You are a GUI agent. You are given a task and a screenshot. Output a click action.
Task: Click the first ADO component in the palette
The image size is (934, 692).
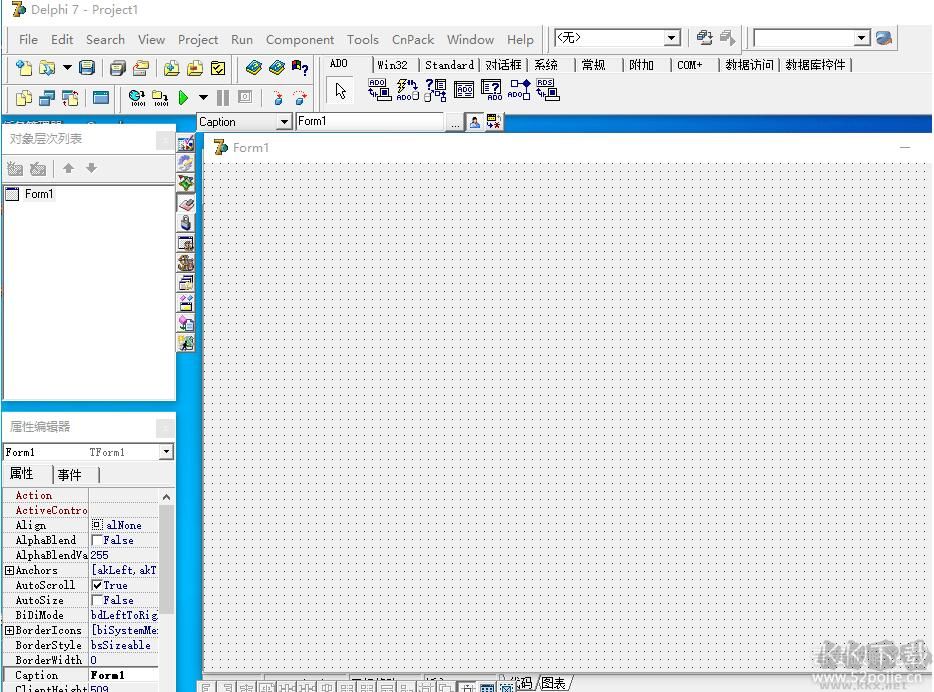(379, 90)
